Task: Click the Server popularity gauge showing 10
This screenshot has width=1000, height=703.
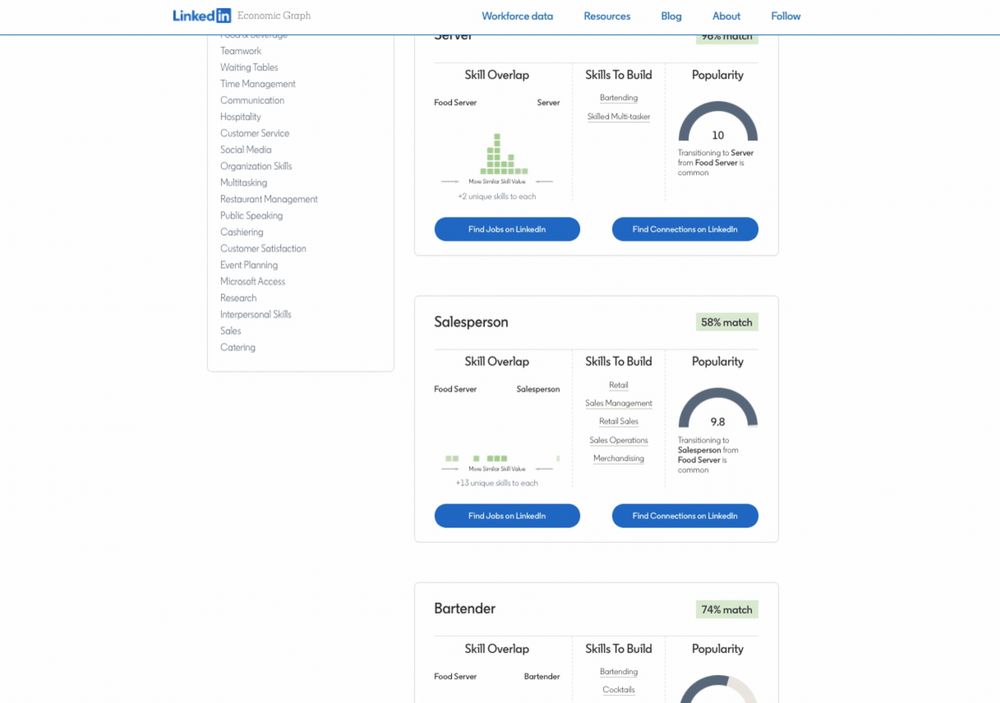Action: pos(717,122)
